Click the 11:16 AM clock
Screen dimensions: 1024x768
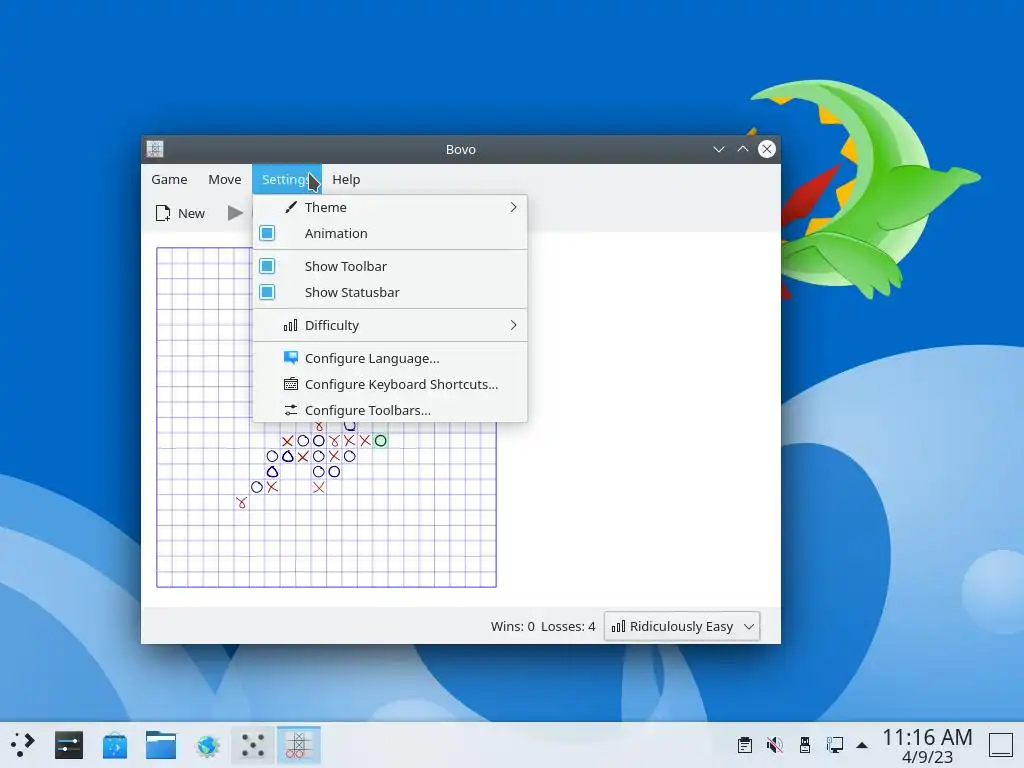pos(927,737)
